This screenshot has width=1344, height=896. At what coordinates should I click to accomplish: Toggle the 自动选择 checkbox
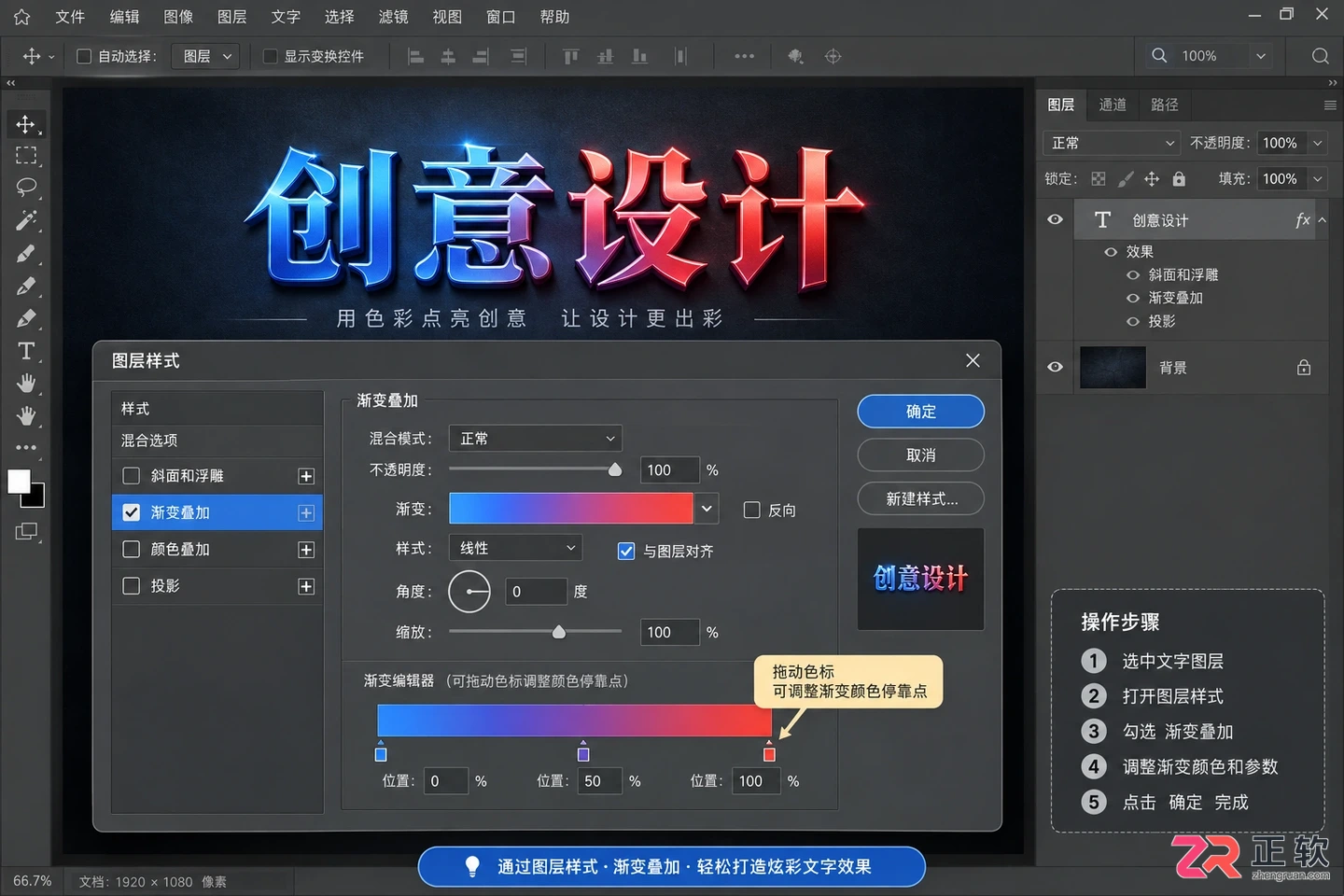coord(84,56)
